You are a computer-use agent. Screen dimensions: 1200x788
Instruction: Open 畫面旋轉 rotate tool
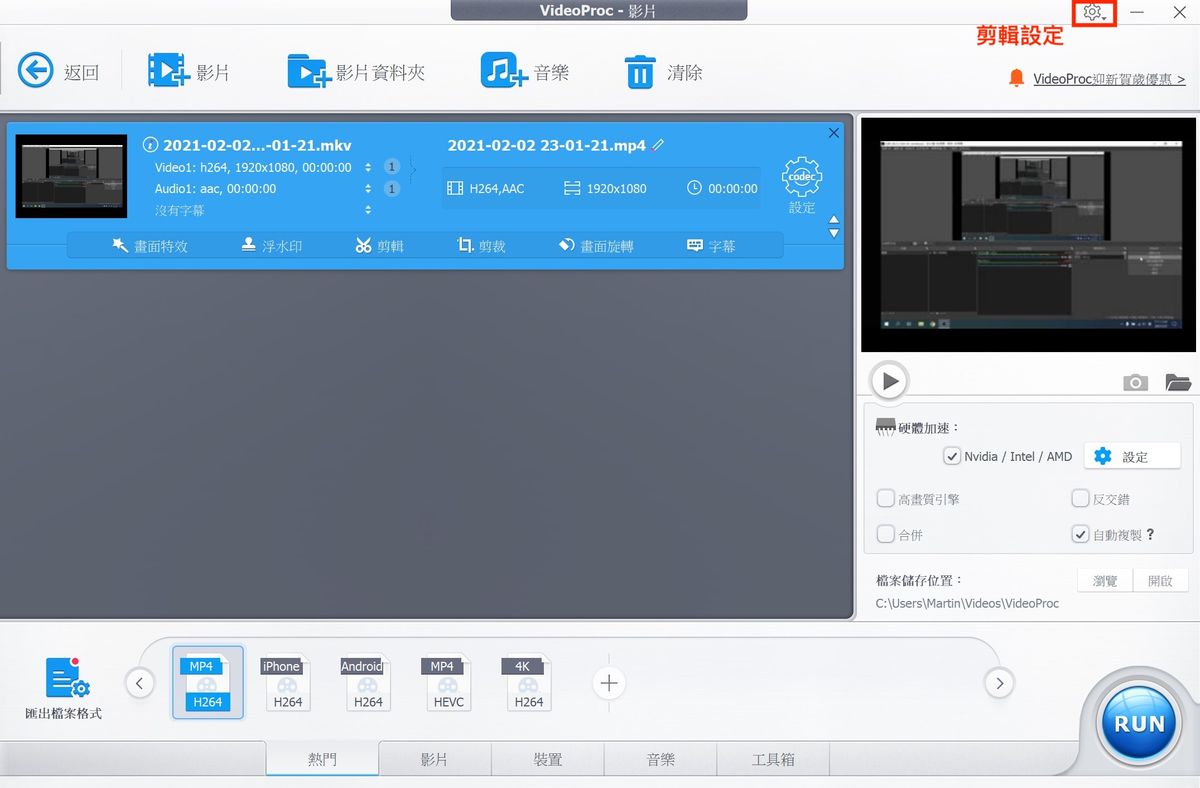pyautogui.click(x=596, y=245)
